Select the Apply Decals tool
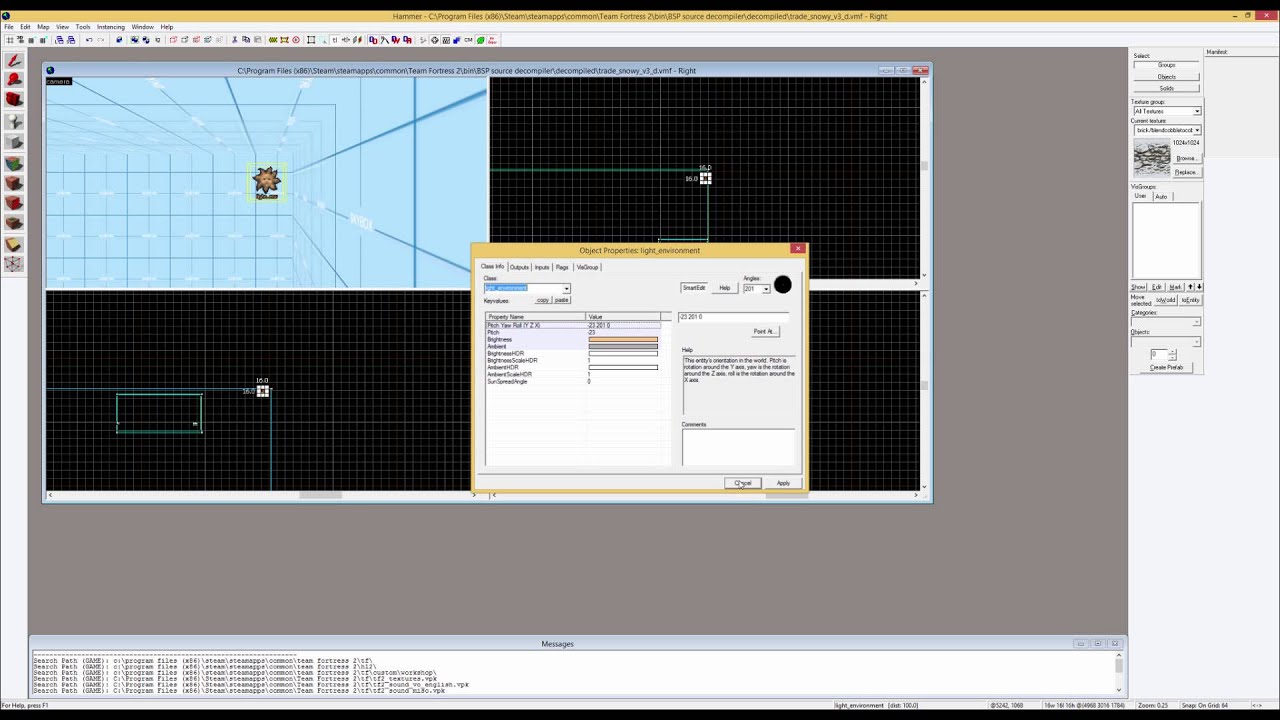The height and width of the screenshot is (720, 1280). coord(14,203)
